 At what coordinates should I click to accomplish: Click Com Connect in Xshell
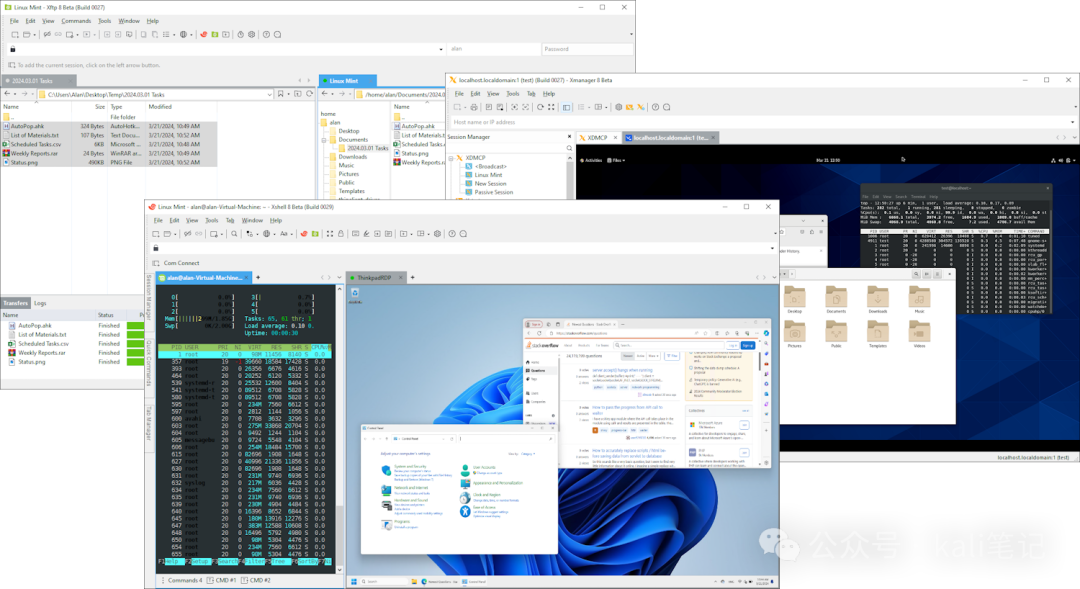click(x=181, y=263)
